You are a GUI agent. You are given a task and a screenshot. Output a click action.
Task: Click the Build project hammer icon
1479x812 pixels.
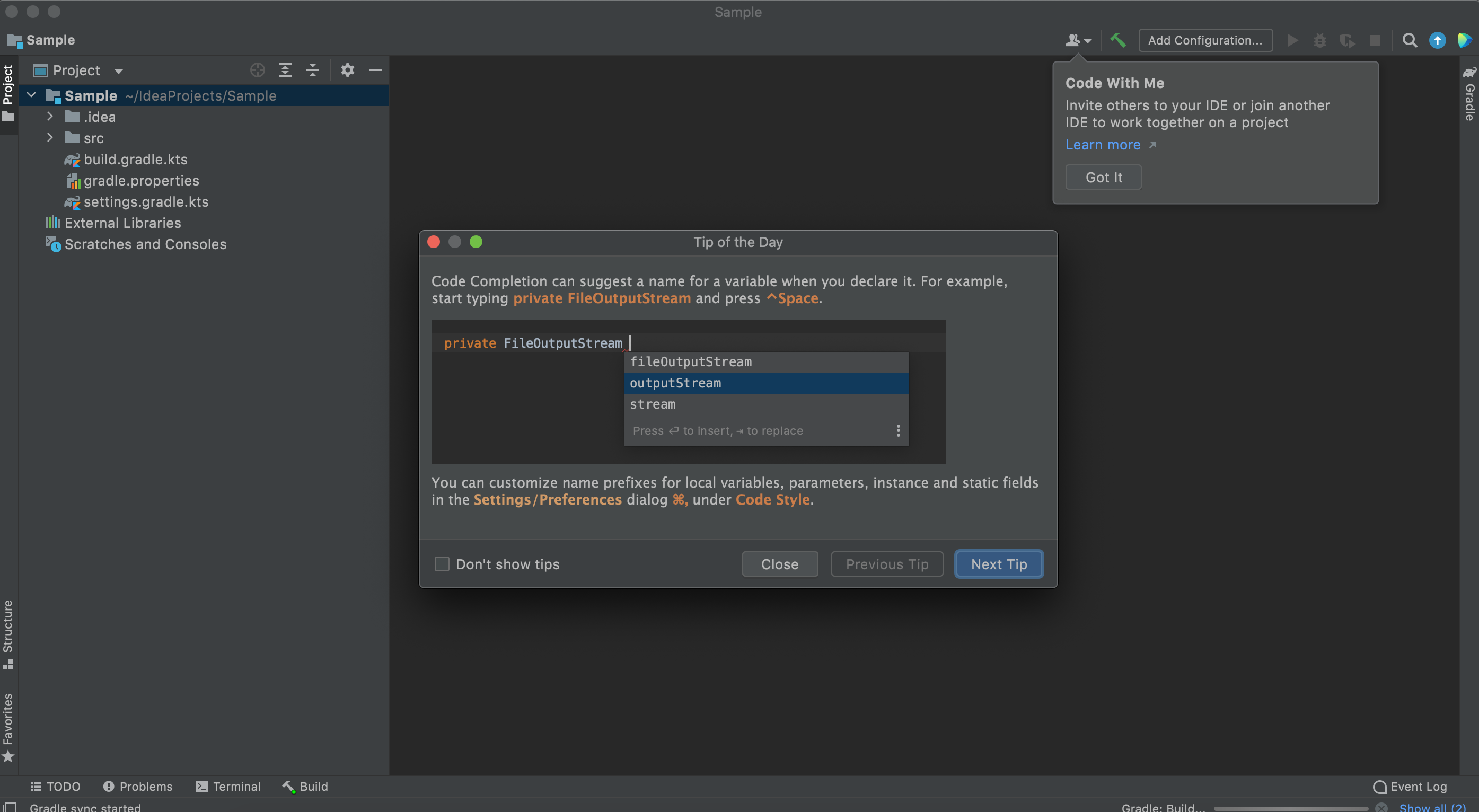[x=1117, y=40]
